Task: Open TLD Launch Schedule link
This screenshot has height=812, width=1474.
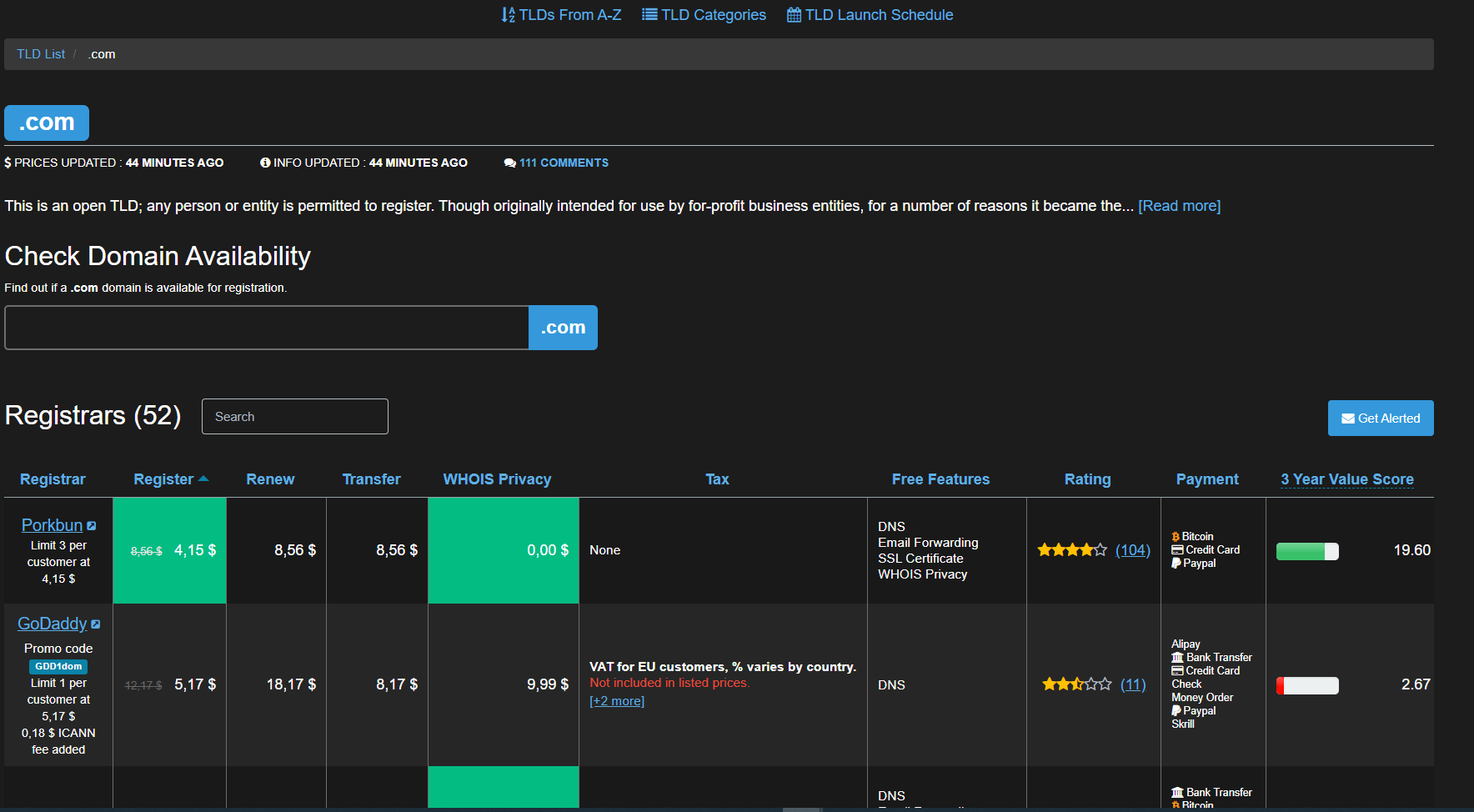Action: 870,15
